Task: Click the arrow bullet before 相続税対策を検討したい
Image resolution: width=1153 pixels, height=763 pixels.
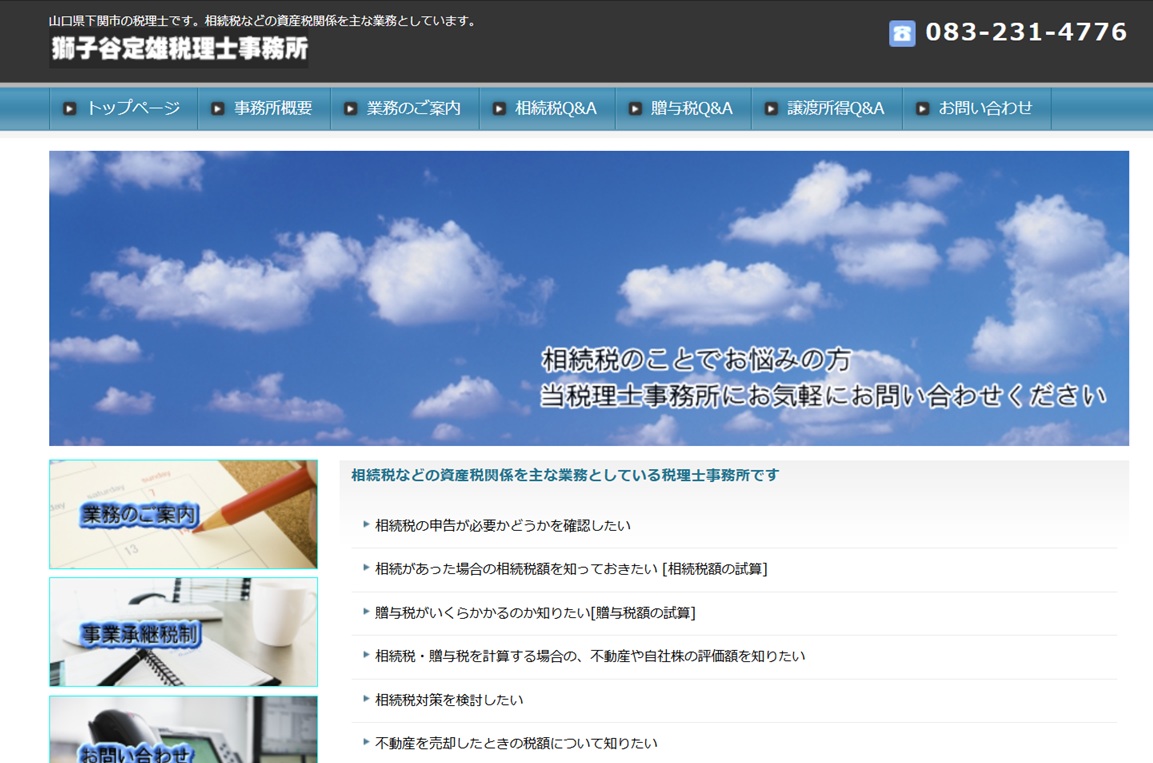Action: [x=365, y=699]
